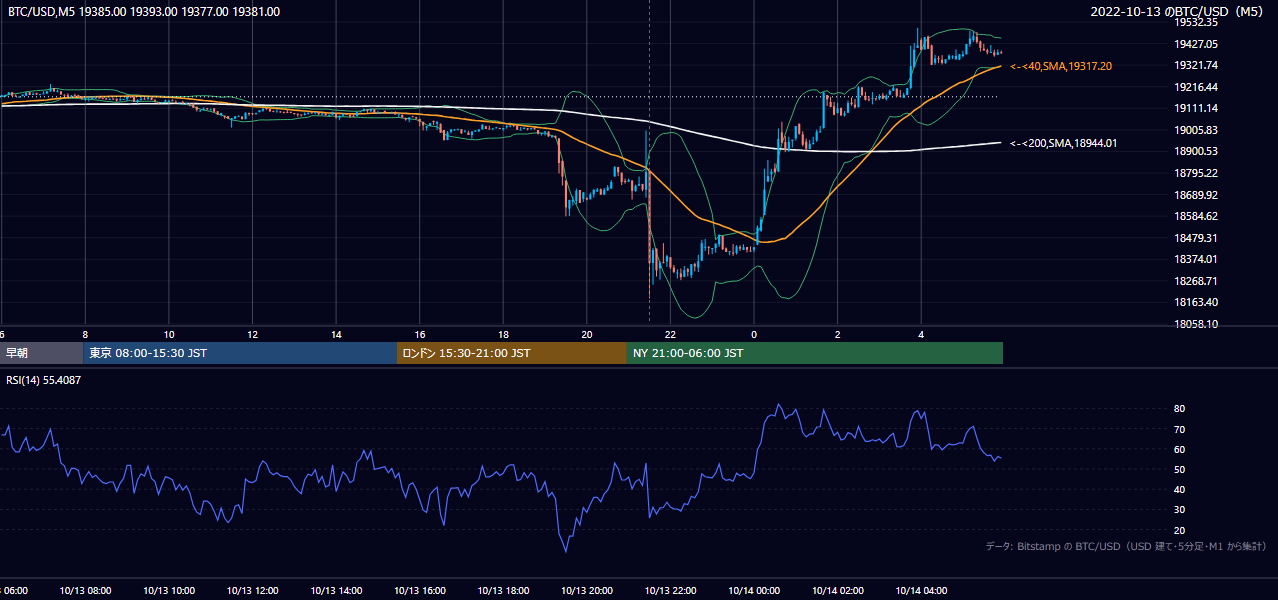Click bottom date label 10/13 18:00
The image size is (1278, 600).
503,591
